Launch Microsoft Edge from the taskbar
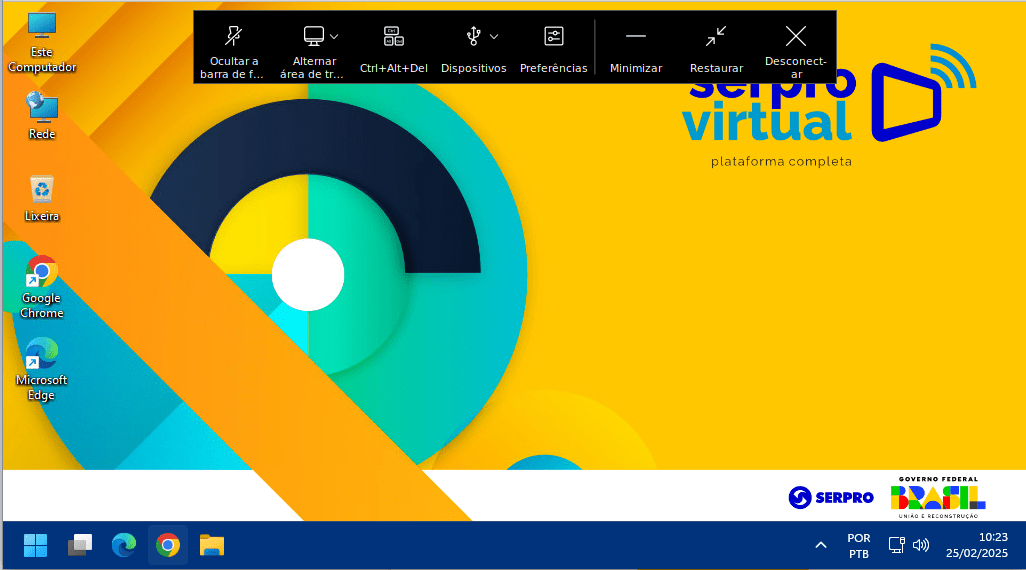The height and width of the screenshot is (570, 1026). click(124, 545)
